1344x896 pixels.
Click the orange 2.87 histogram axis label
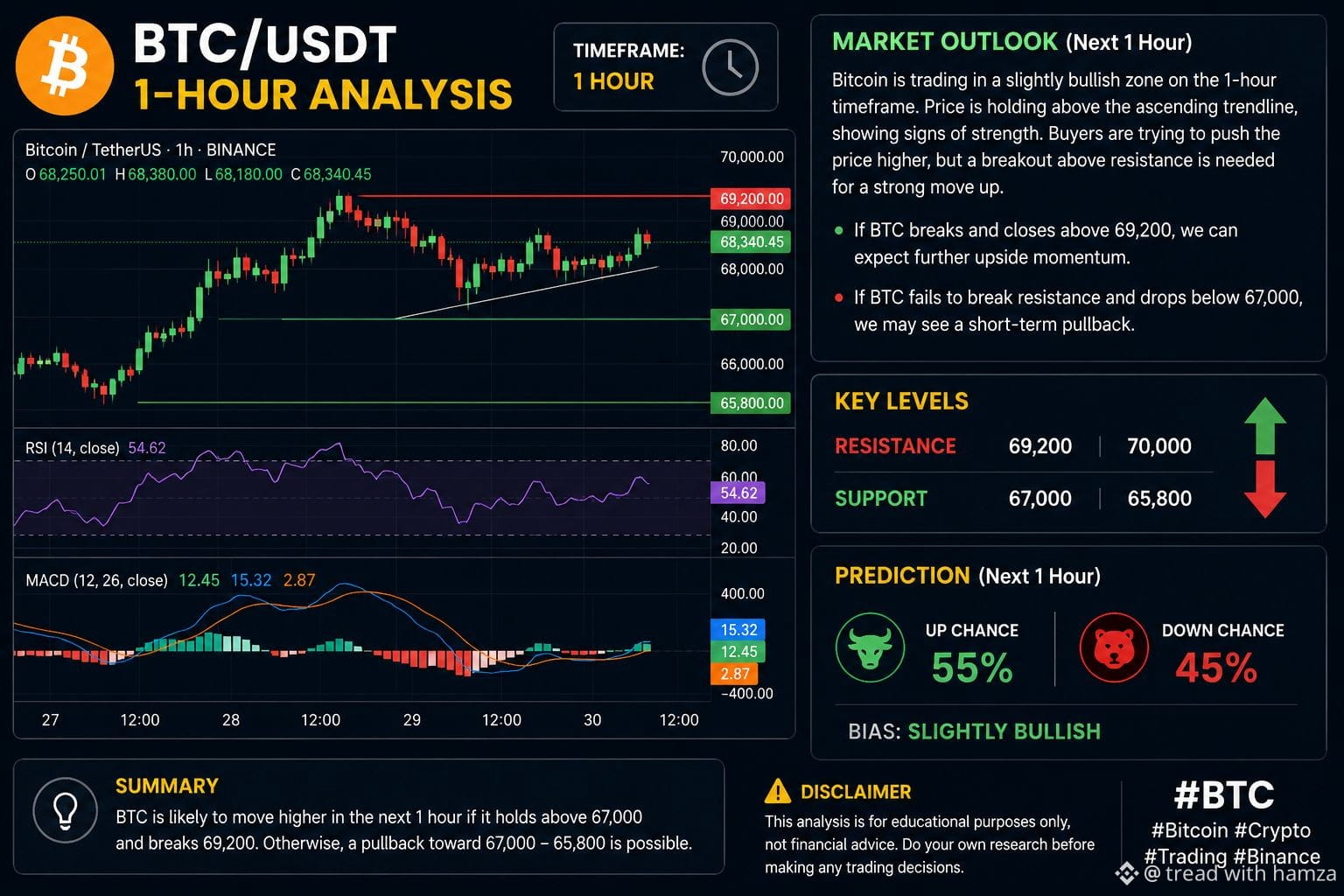[x=735, y=674]
